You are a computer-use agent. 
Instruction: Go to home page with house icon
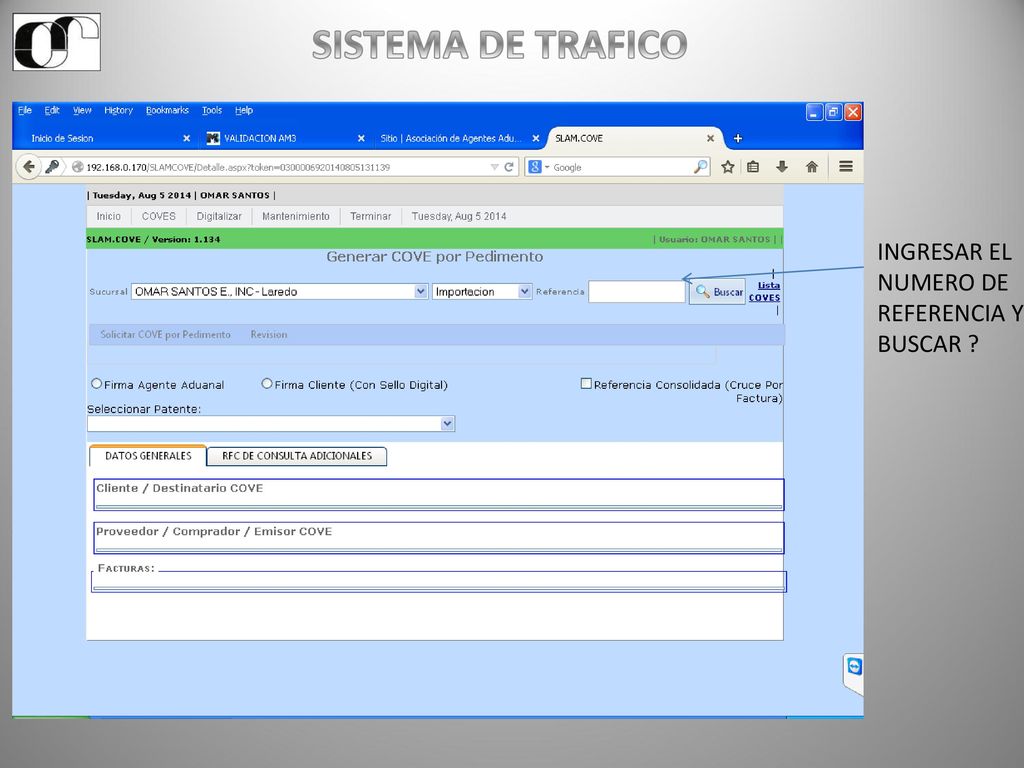click(812, 167)
